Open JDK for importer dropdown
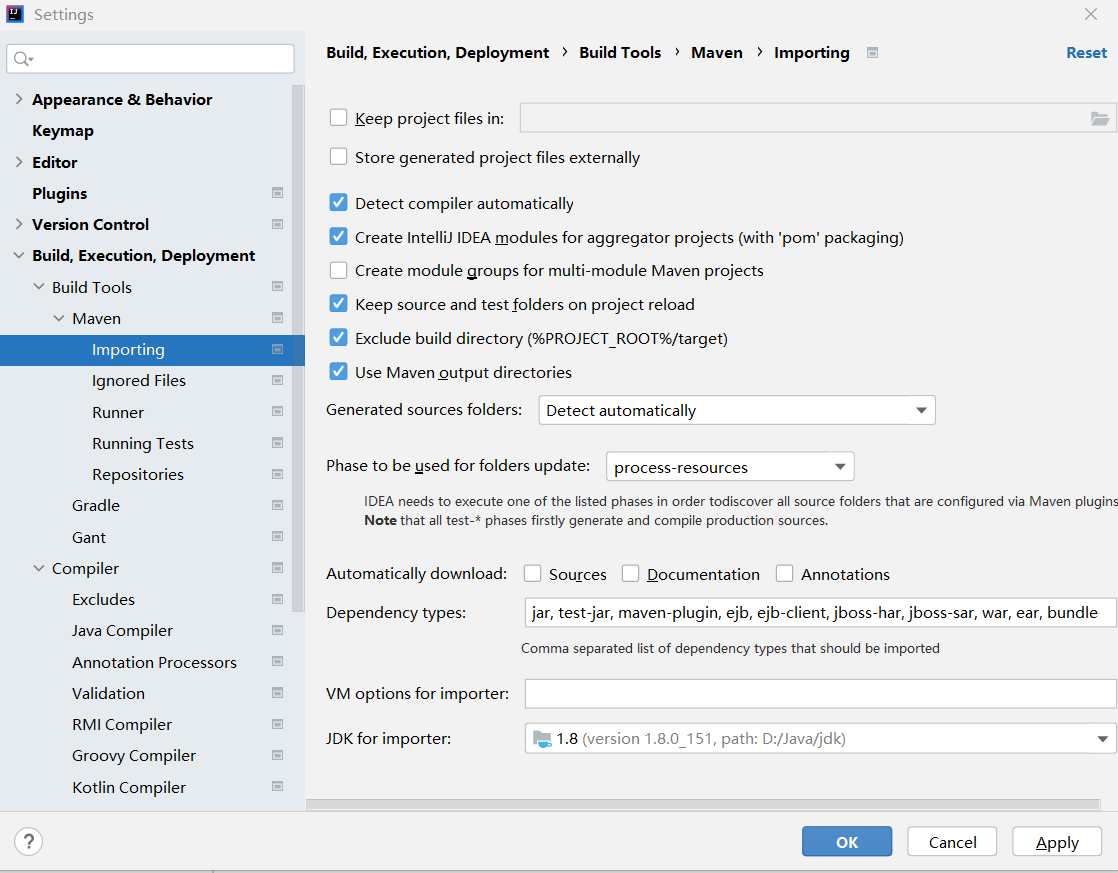Screen dimensions: 1118x873 [820, 739]
